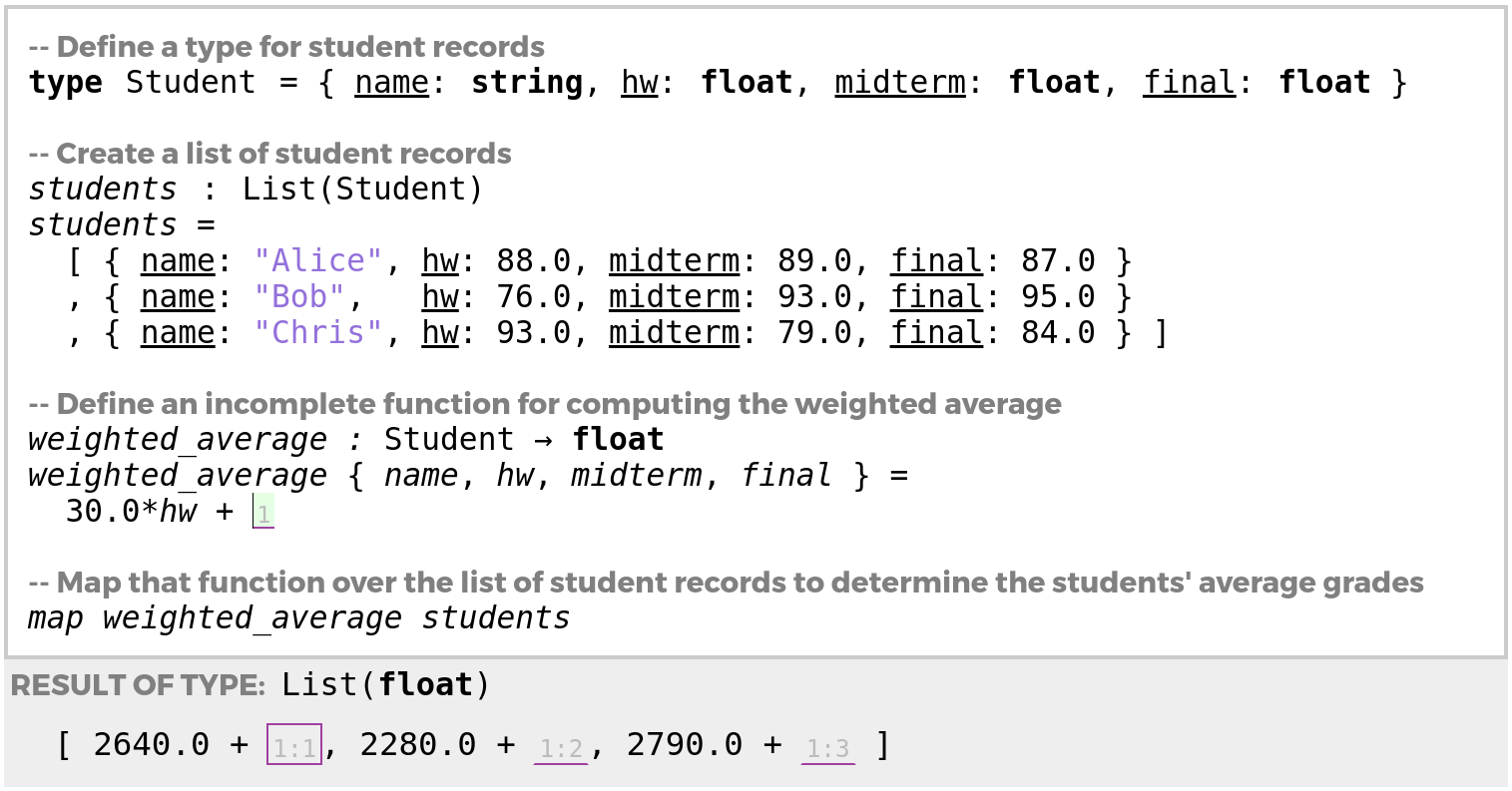Click the RESULT OF TYPE label
This screenshot has height=791, width=1512.
click(x=138, y=685)
